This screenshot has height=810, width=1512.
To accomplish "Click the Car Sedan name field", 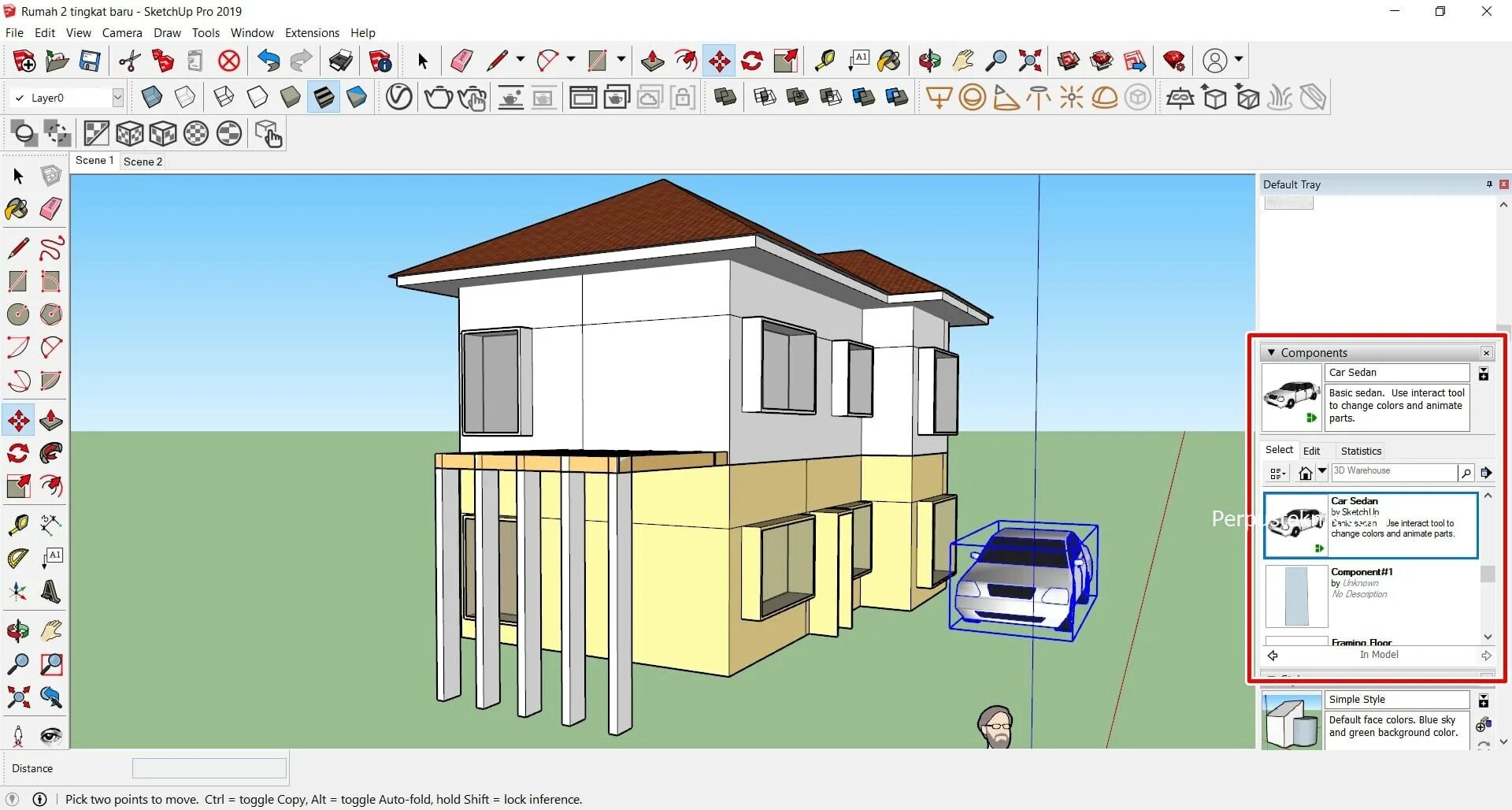I will [1398, 373].
